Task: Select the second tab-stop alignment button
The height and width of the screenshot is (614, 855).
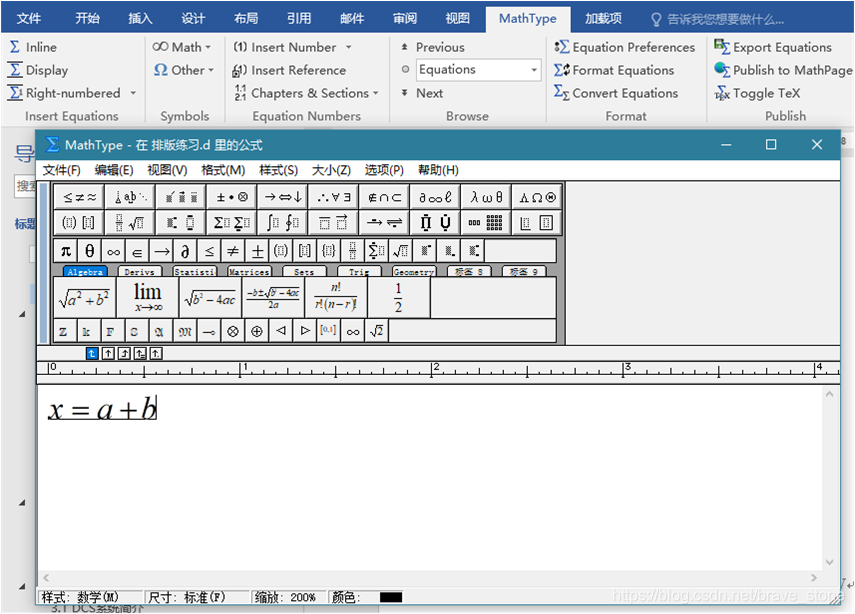Action: [x=108, y=354]
